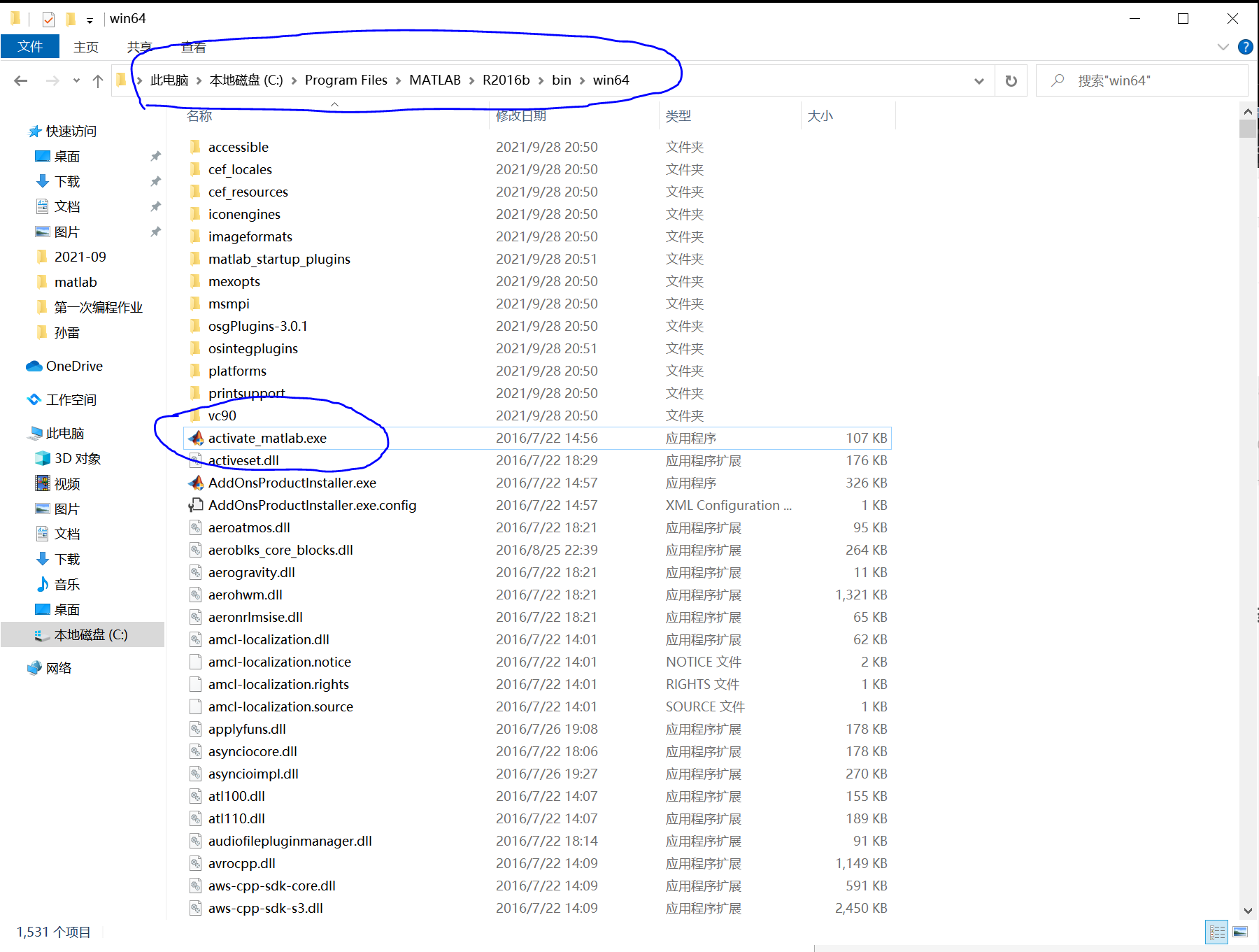Open 视频 under This PC

coord(67,484)
